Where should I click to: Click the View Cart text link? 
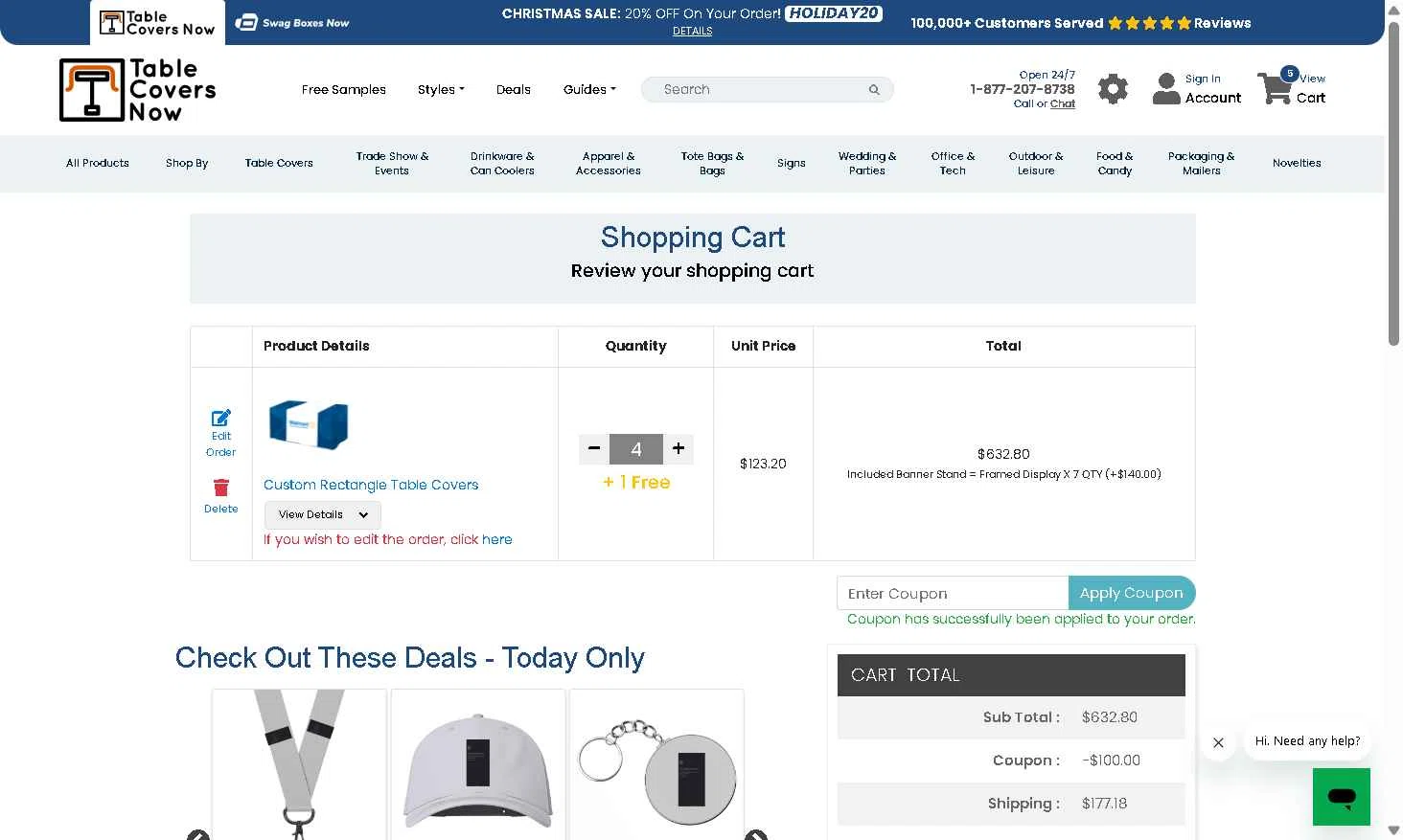point(1312,88)
